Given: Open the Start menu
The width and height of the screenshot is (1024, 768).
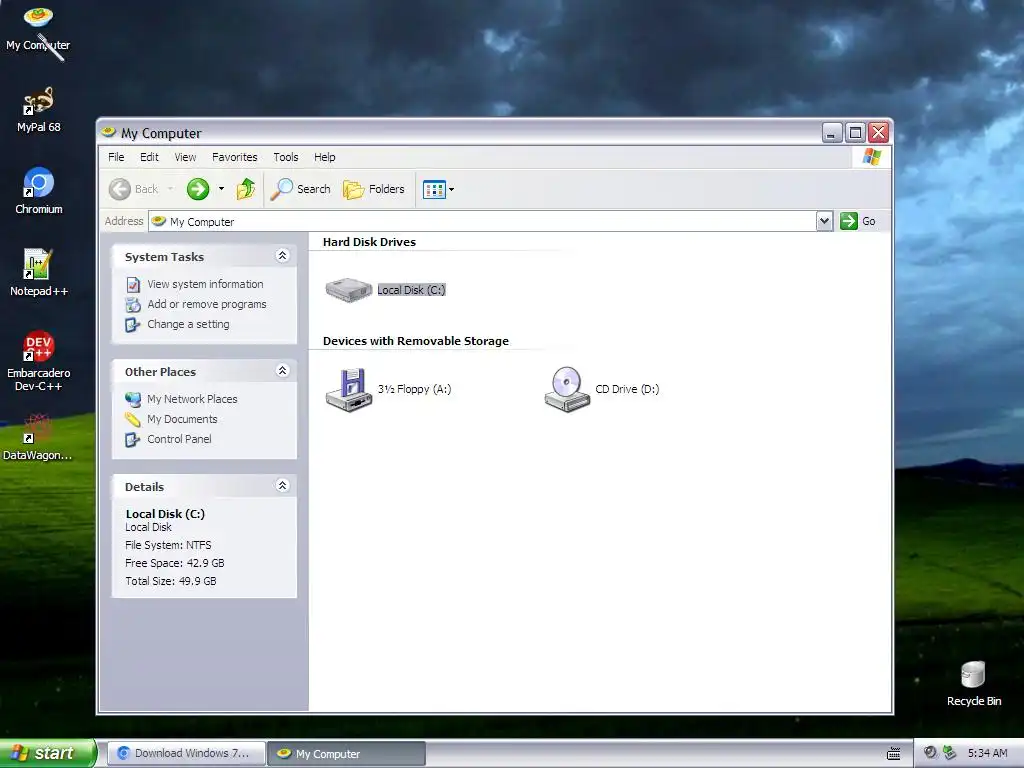Looking at the screenshot, I should (x=47, y=753).
